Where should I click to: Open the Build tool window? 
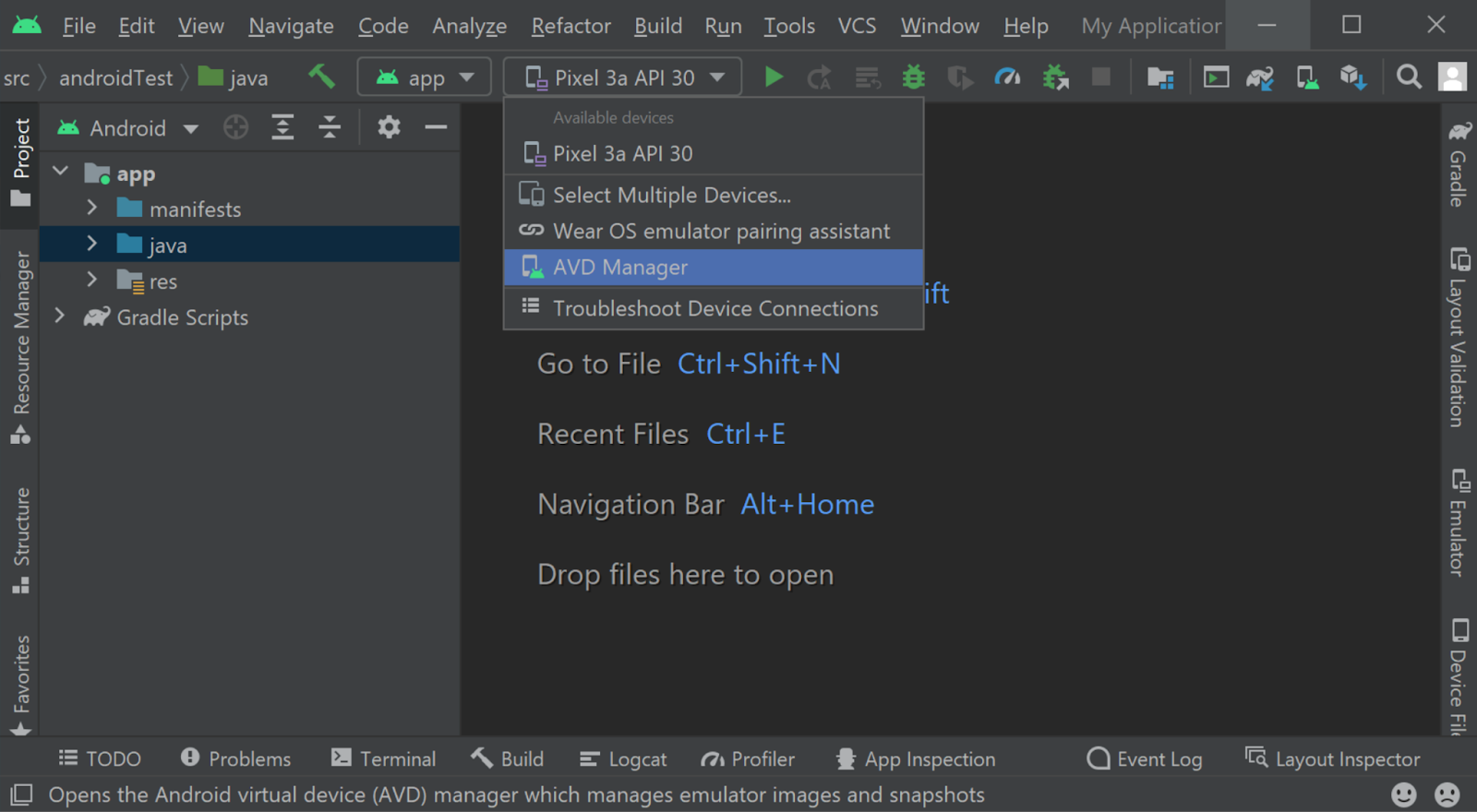[507, 758]
